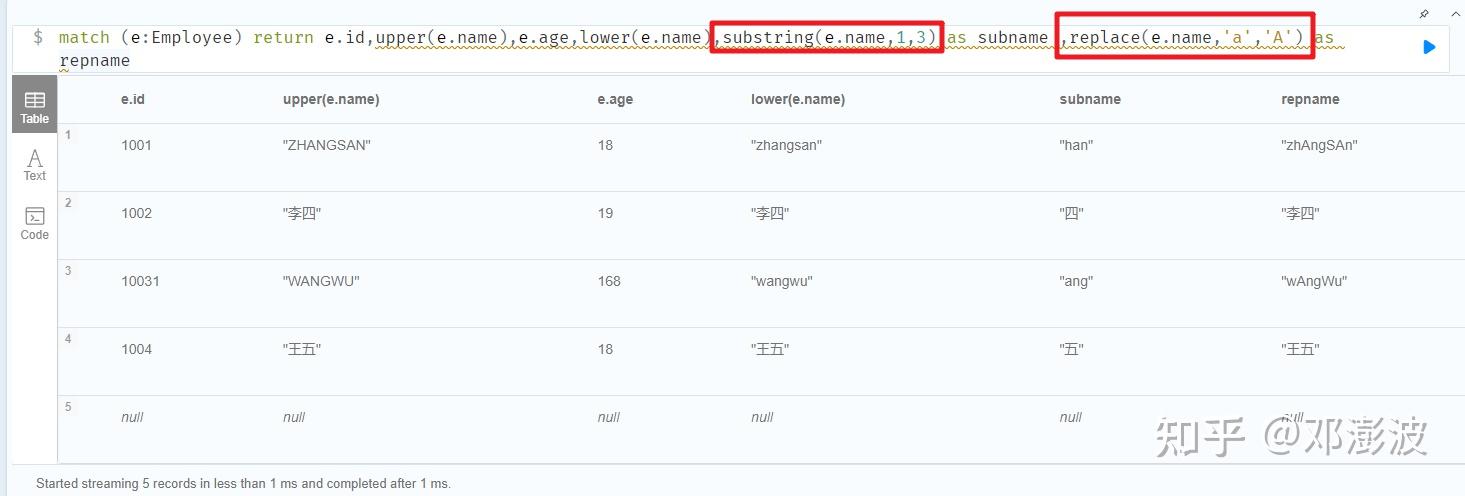Select the null value in e.id column
Screen dimensions: 1465x496
132,417
